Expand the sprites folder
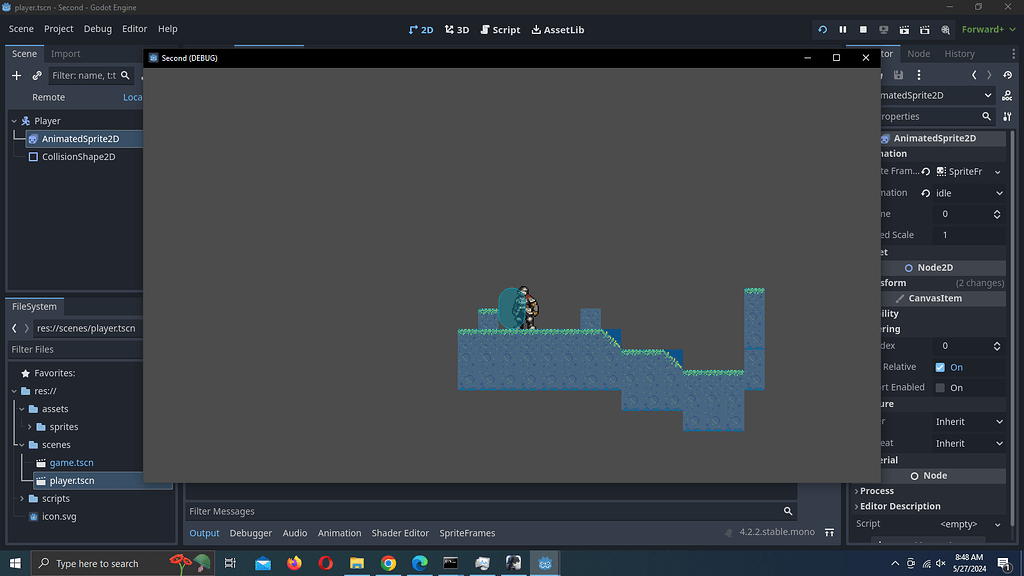 click(29, 427)
